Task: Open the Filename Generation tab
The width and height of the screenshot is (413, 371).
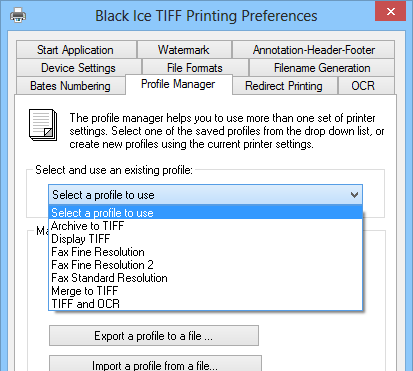Action: pos(322,68)
